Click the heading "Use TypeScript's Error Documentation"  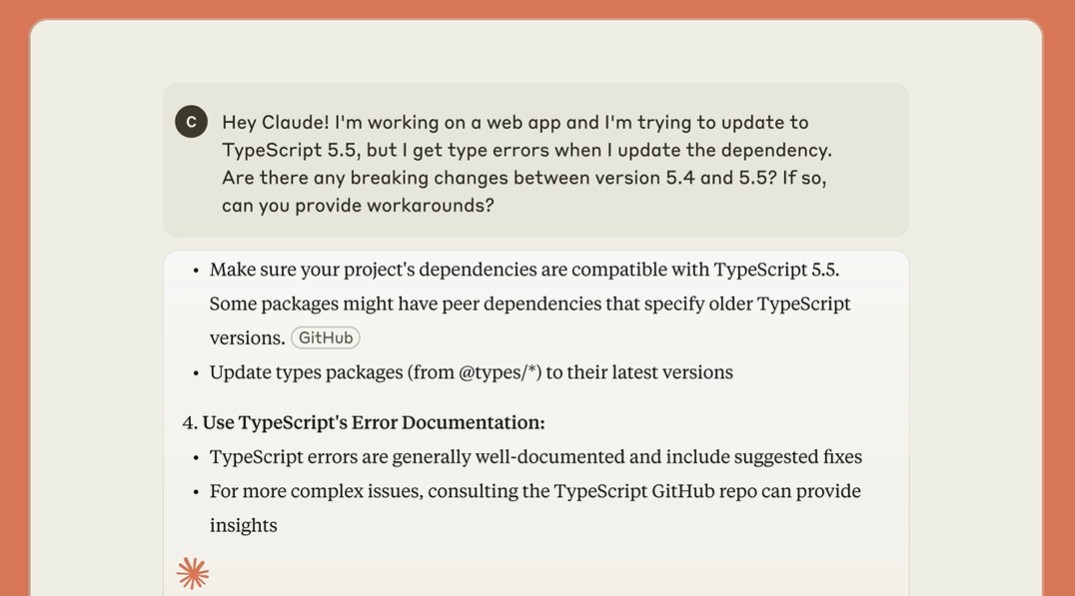click(x=373, y=423)
